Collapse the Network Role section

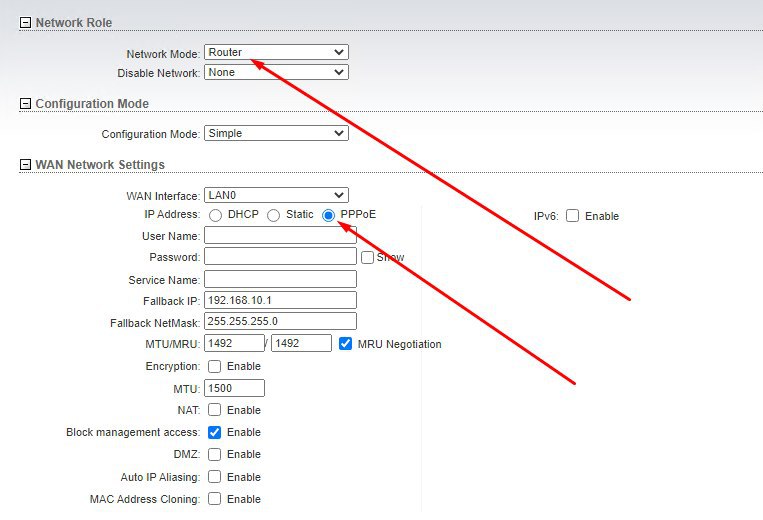(x=25, y=23)
